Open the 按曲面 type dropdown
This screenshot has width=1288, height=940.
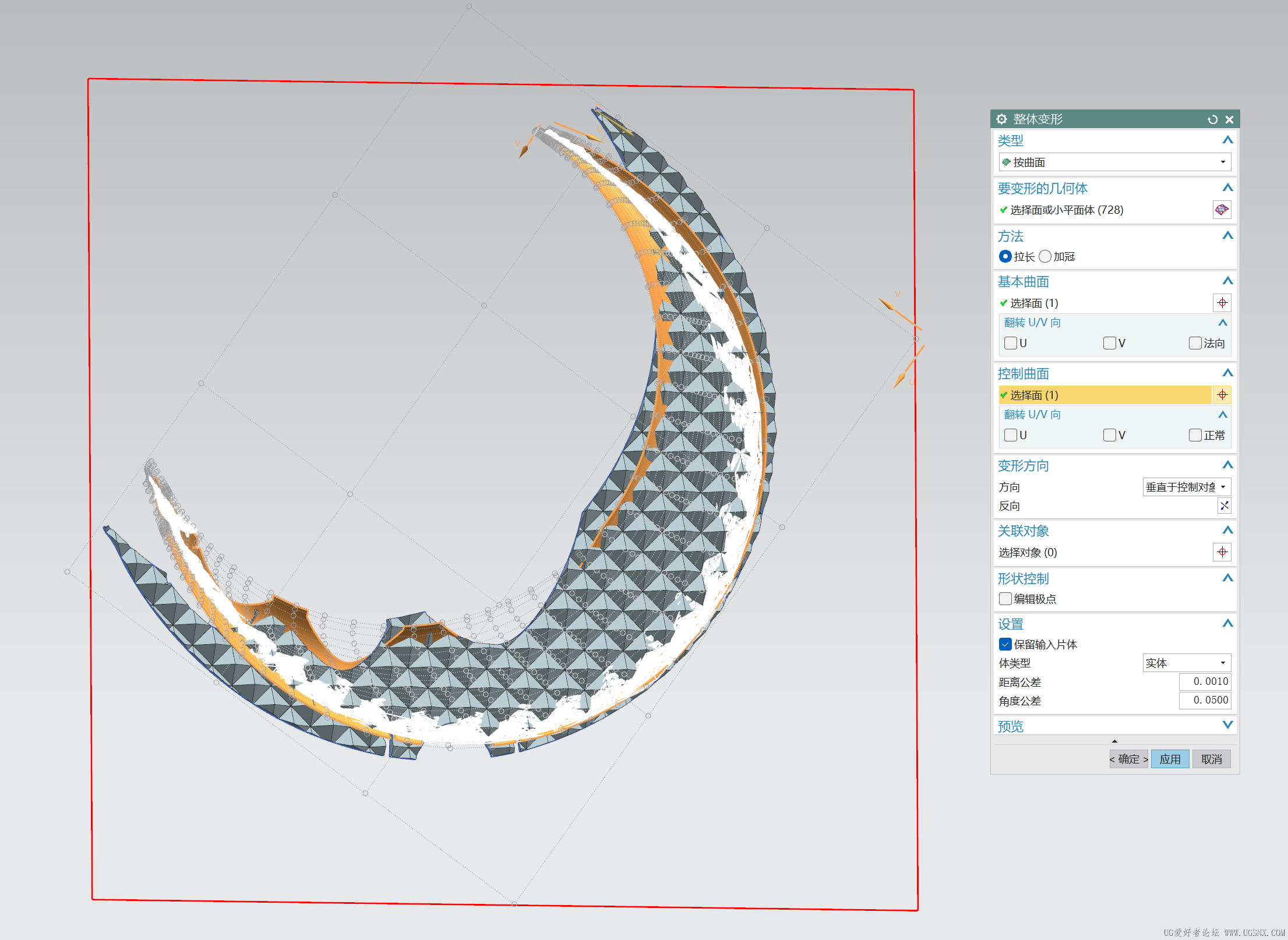click(1114, 162)
